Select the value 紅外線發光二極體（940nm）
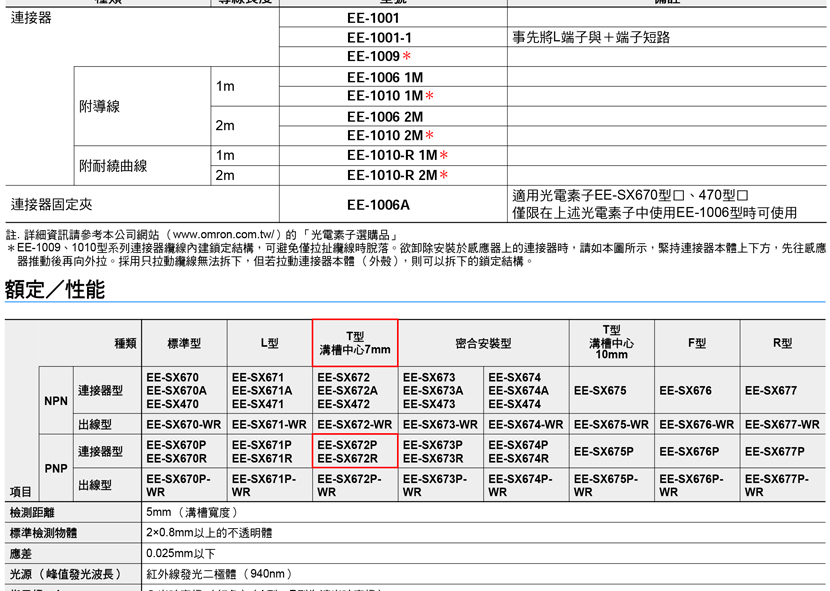 click(x=220, y=574)
